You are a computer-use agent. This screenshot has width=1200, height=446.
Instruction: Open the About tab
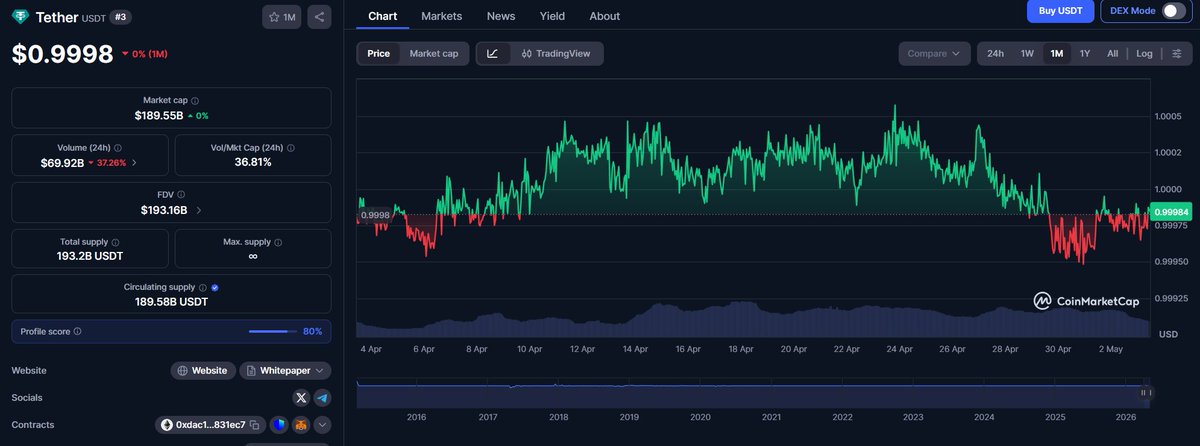coord(605,16)
